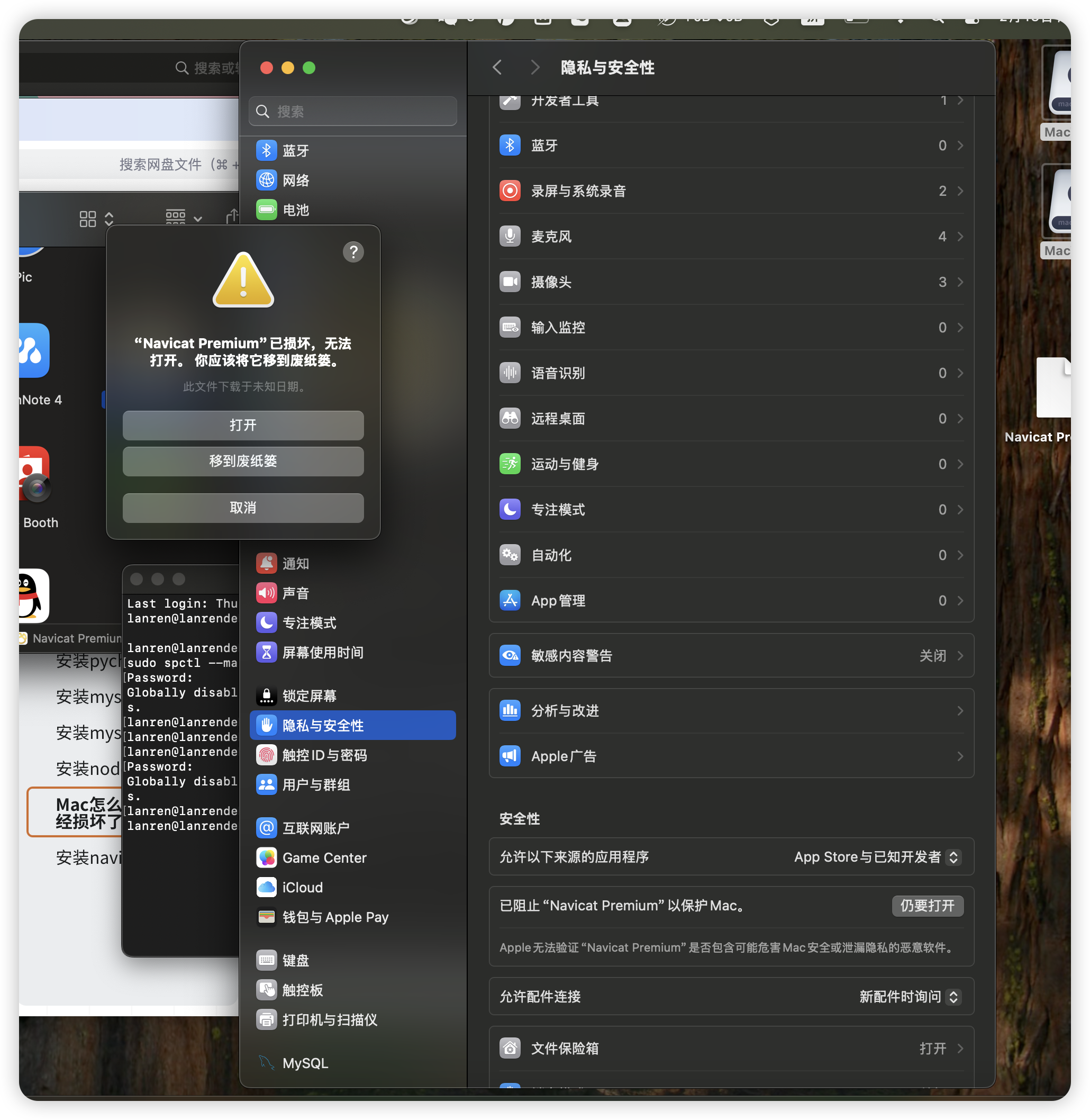
Task: Expand the 摄像头 row chevron
Action: 960,282
